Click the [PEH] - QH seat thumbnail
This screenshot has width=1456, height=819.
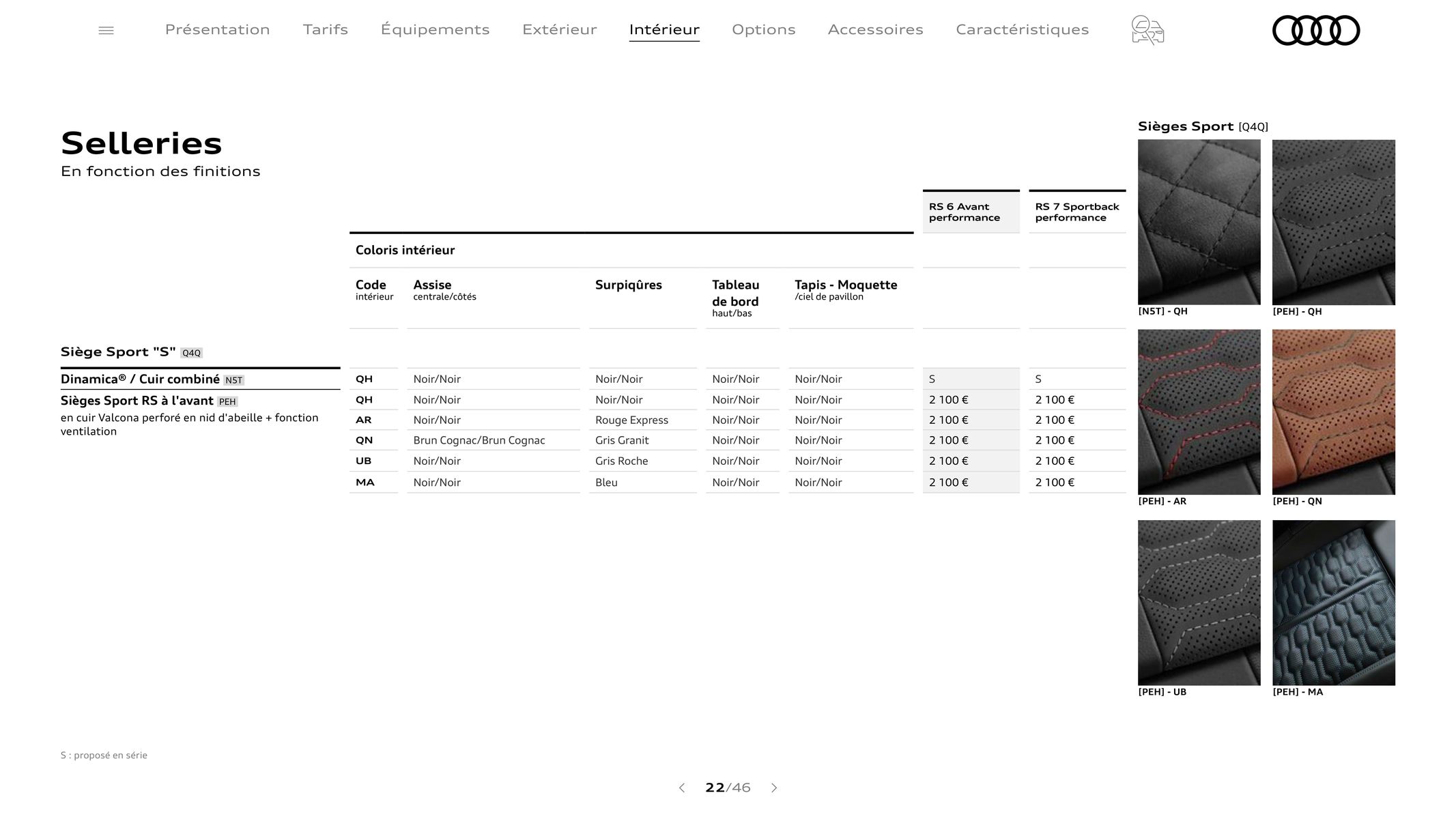(1333, 222)
